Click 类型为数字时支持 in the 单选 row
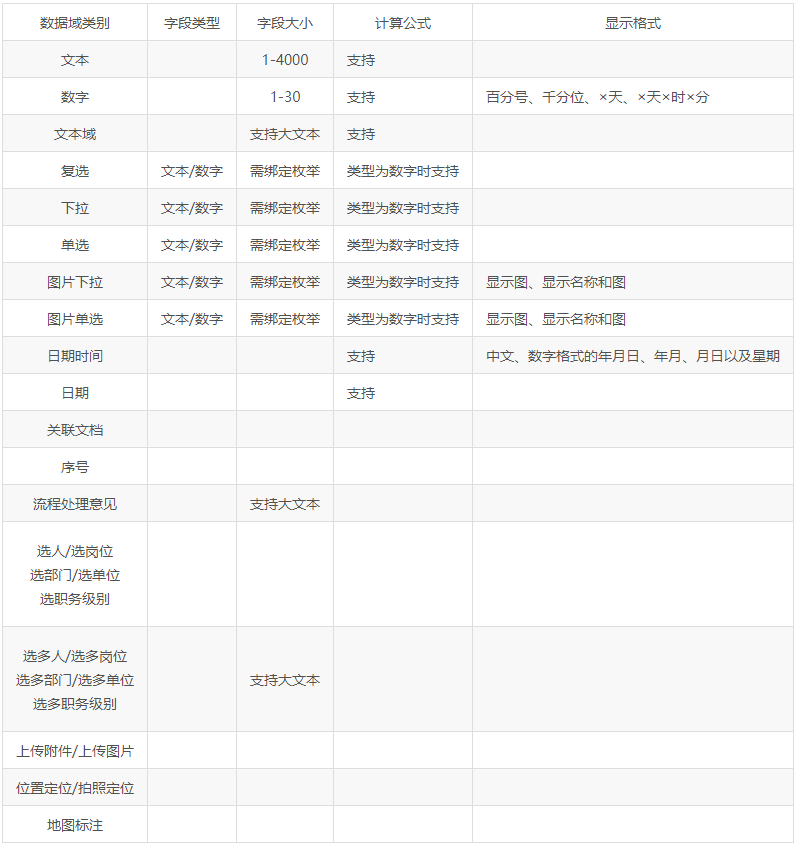 (x=403, y=245)
